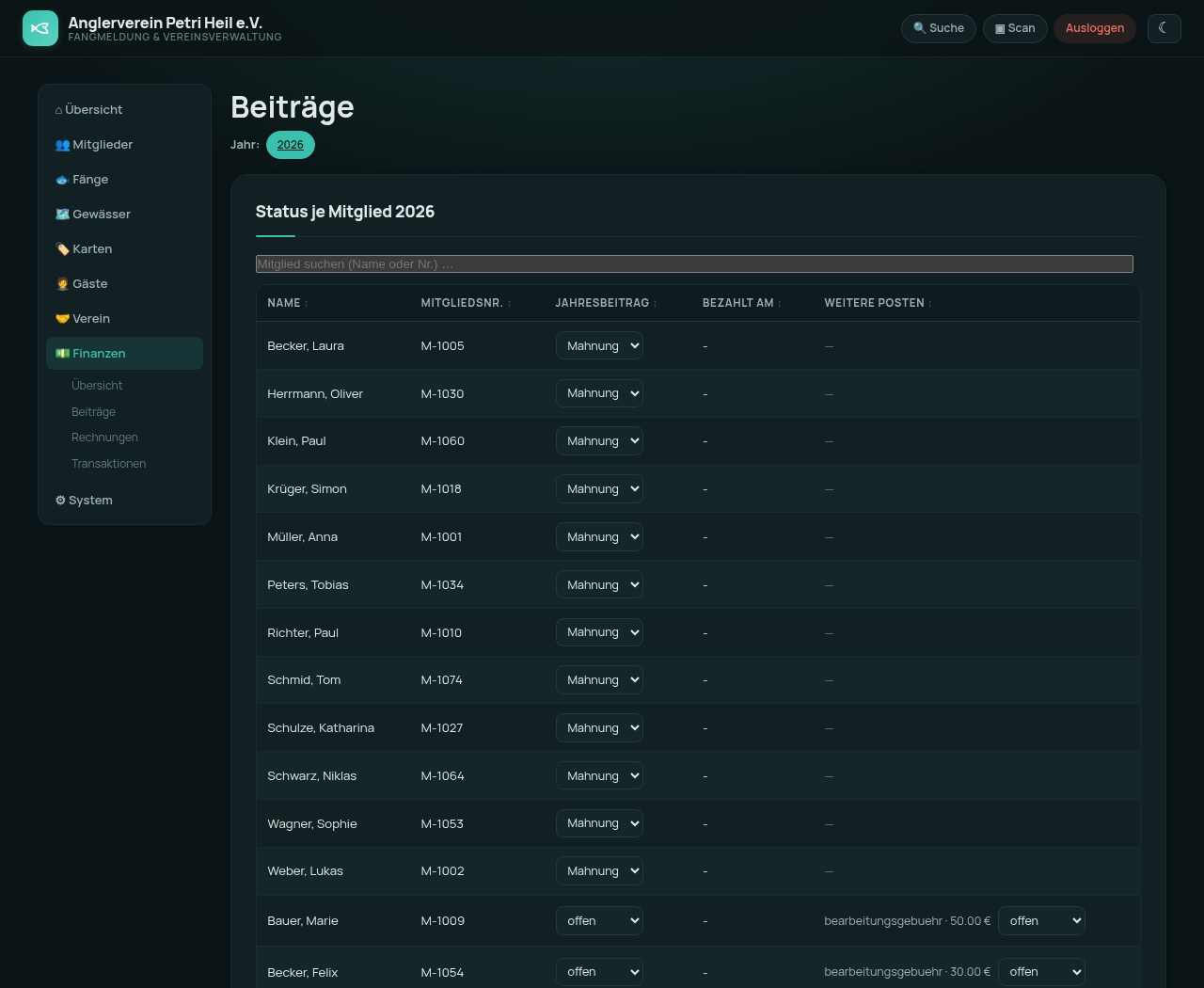
Task: Toggle dark mode moon icon
Action: [1164, 28]
